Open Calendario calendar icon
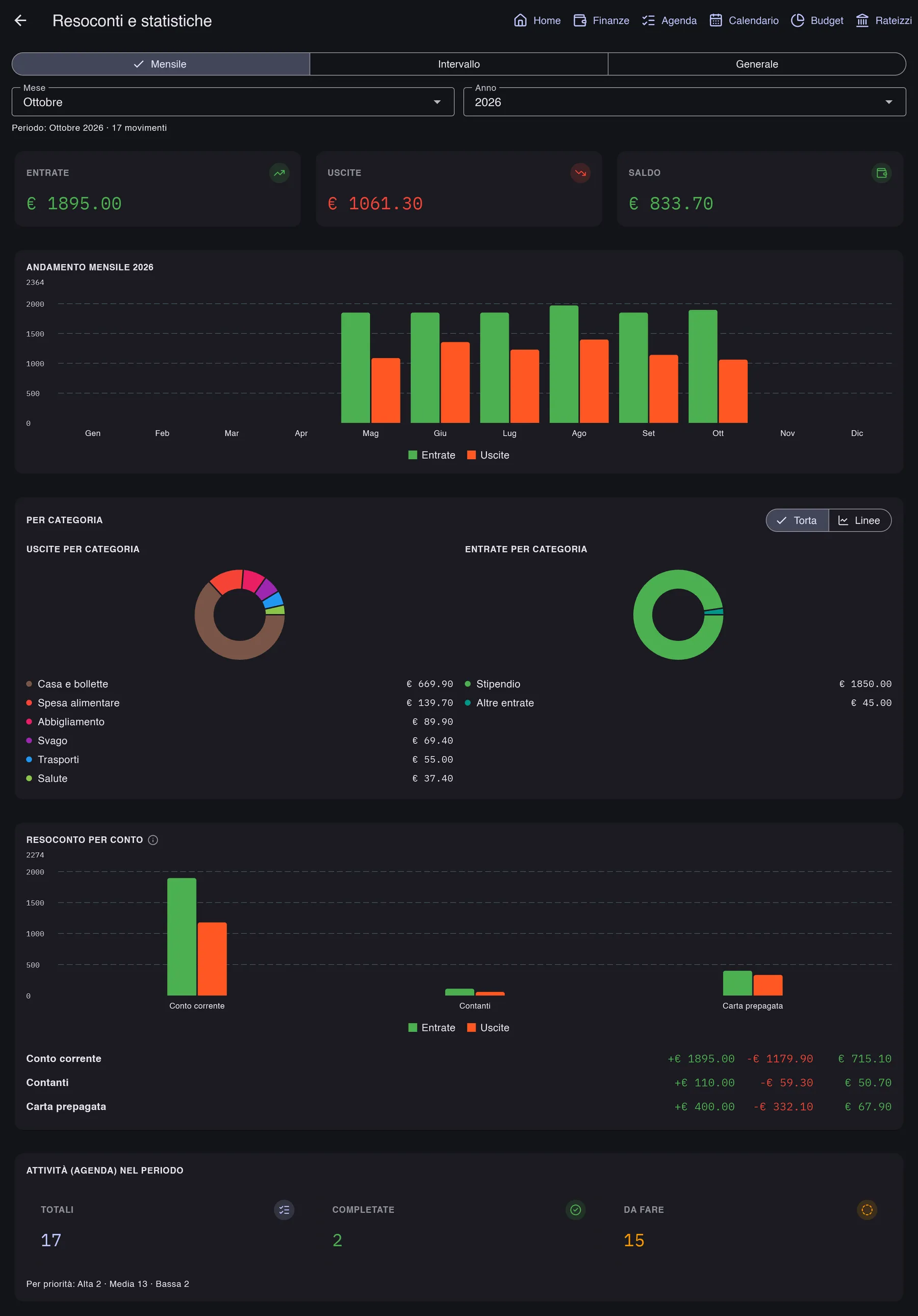918x1316 pixels. (x=715, y=20)
